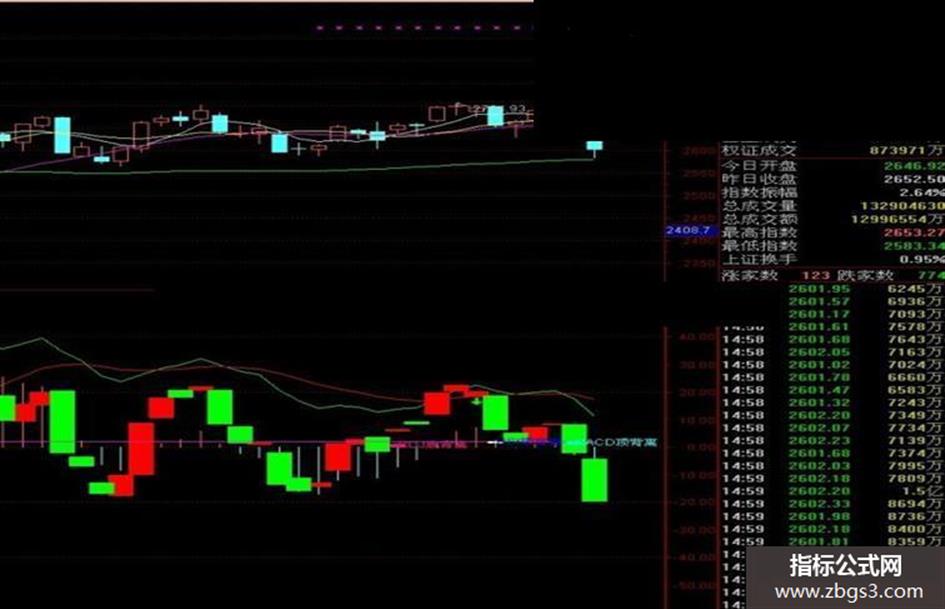Select the green 2583.34 lowest index value

coord(914,246)
